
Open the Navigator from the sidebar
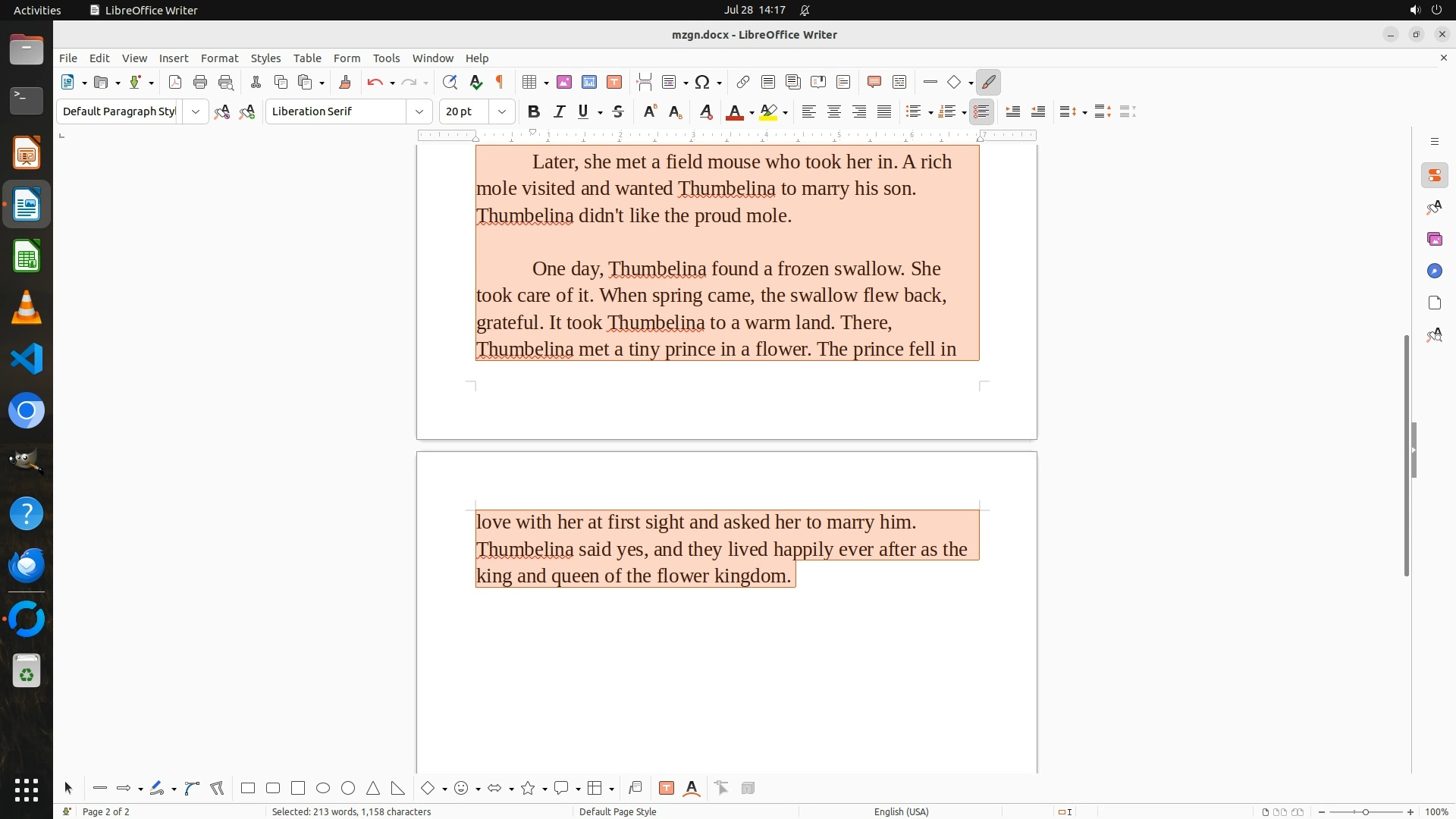pos(1434,271)
